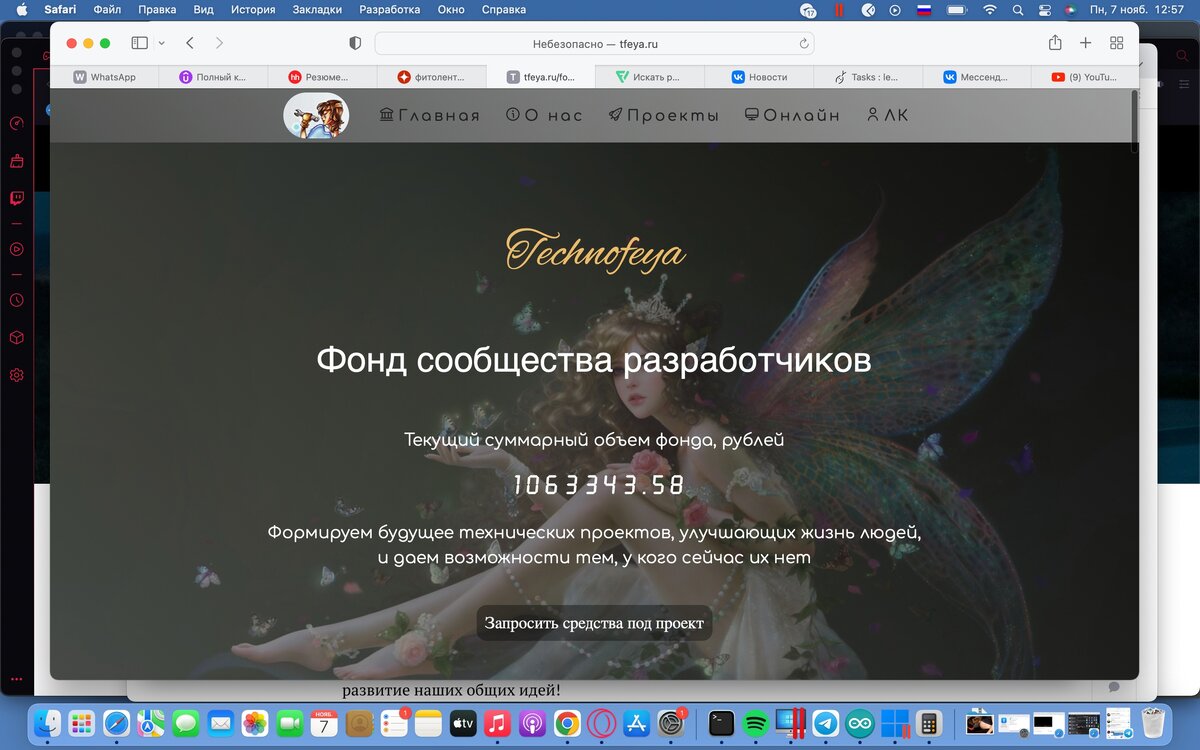
Task: Open Spotify from the Dock
Action: 756,723
